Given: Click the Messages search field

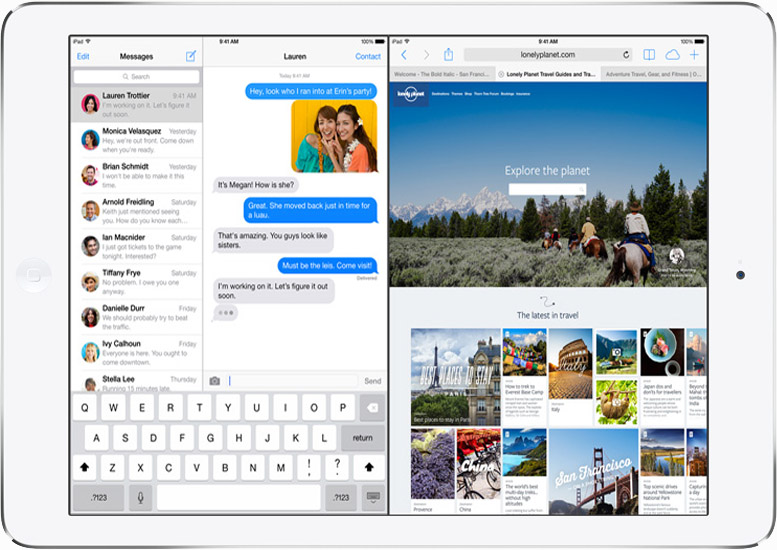Looking at the screenshot, I should (x=136, y=76).
